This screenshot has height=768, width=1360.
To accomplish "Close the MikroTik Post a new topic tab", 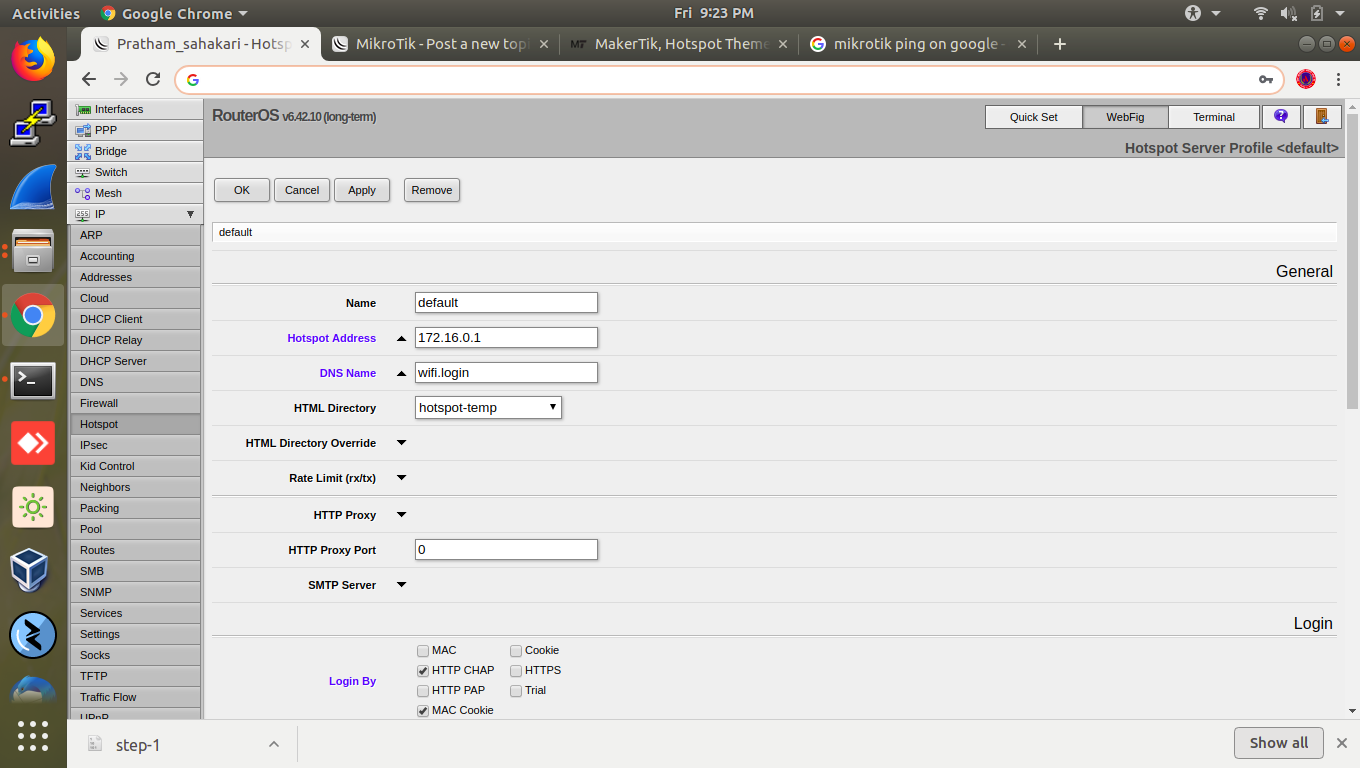I will pyautogui.click(x=544, y=44).
